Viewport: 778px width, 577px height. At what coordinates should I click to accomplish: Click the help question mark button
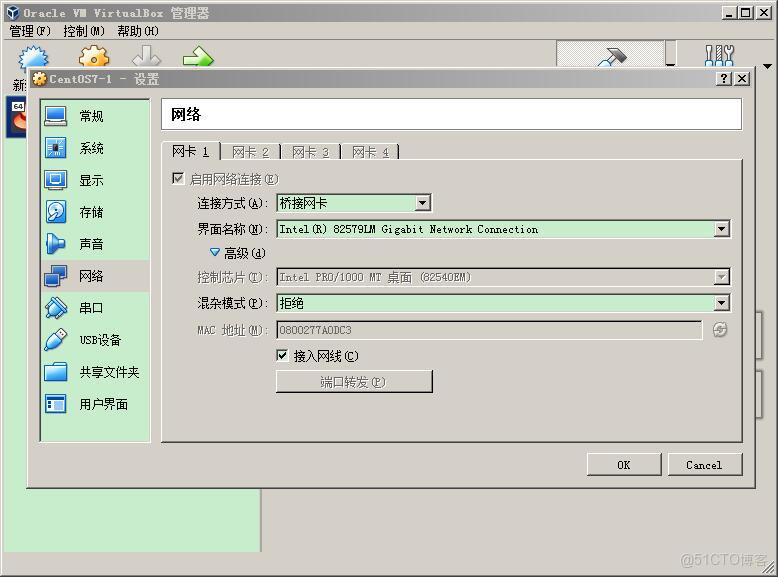point(724,78)
